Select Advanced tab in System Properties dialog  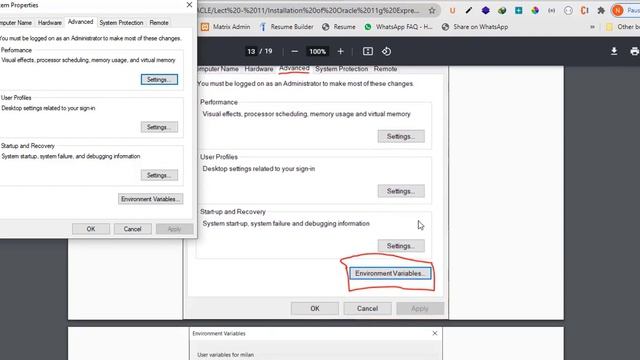click(80, 22)
